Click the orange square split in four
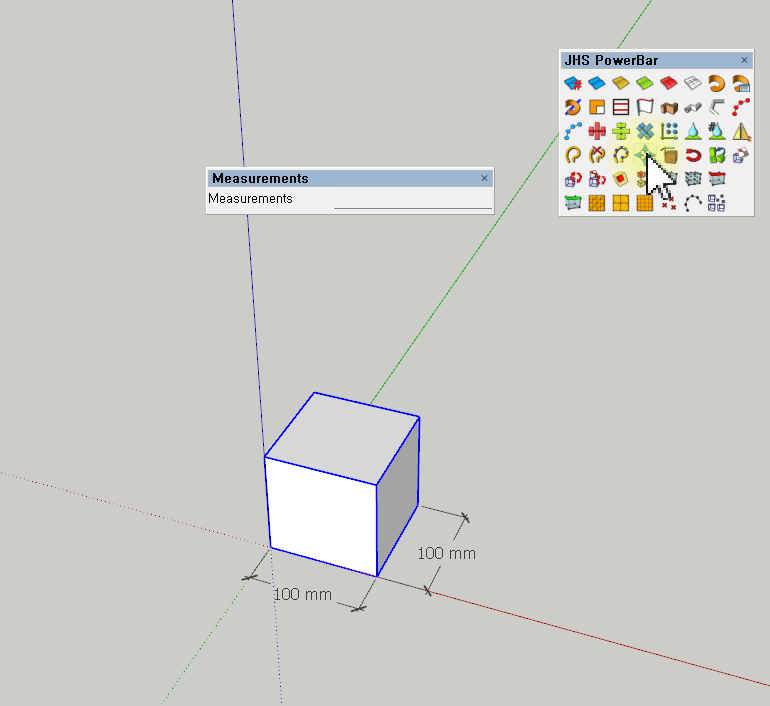Image resolution: width=770 pixels, height=706 pixels. tap(621, 203)
